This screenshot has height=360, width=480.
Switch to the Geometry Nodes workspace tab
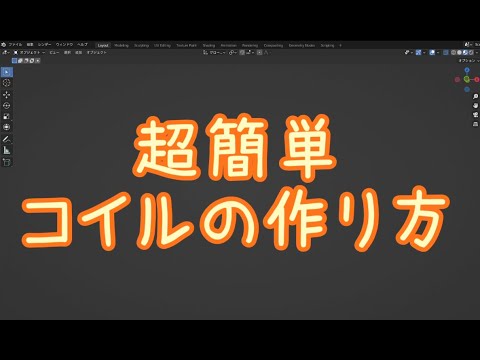tap(302, 45)
